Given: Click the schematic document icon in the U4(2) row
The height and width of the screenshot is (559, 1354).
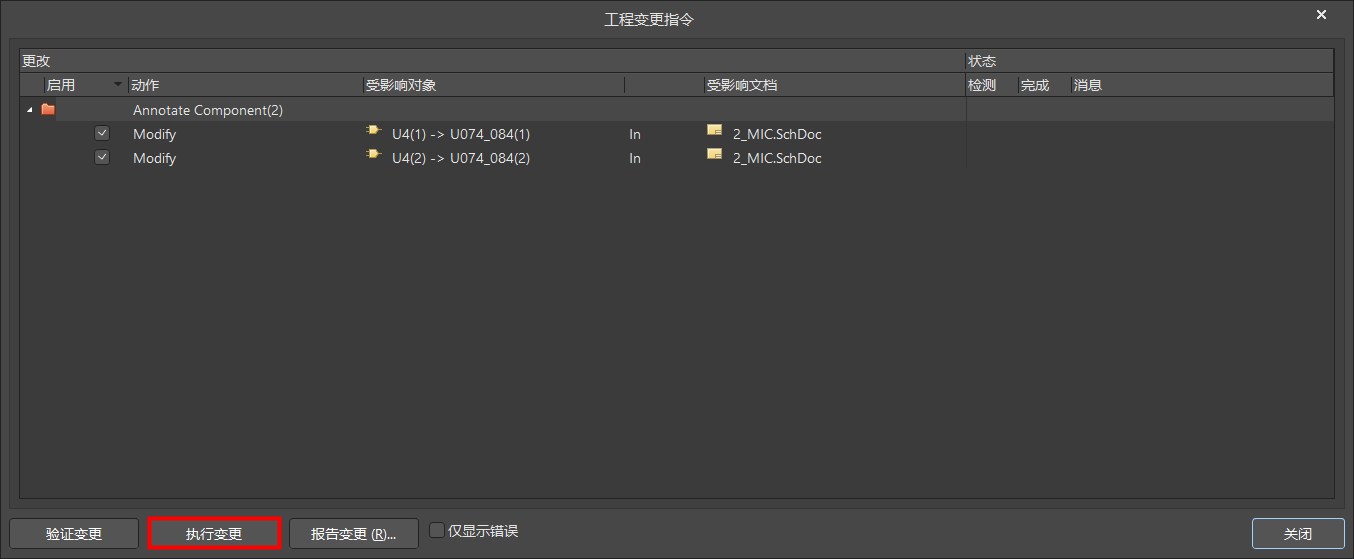Looking at the screenshot, I should click(x=714, y=155).
